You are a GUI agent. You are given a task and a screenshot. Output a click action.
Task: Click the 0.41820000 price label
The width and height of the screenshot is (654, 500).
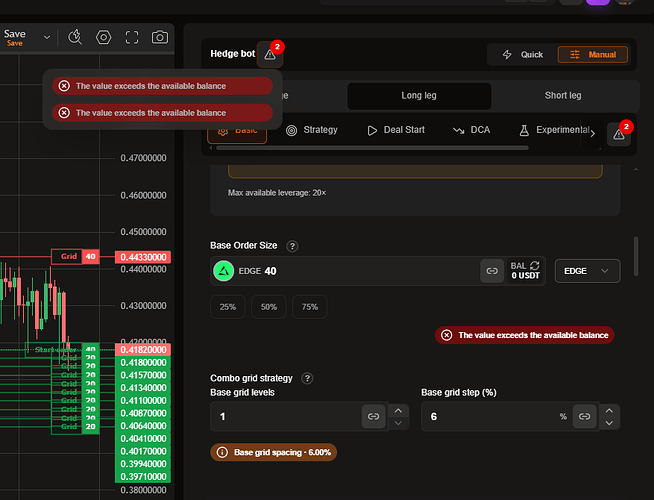143,350
